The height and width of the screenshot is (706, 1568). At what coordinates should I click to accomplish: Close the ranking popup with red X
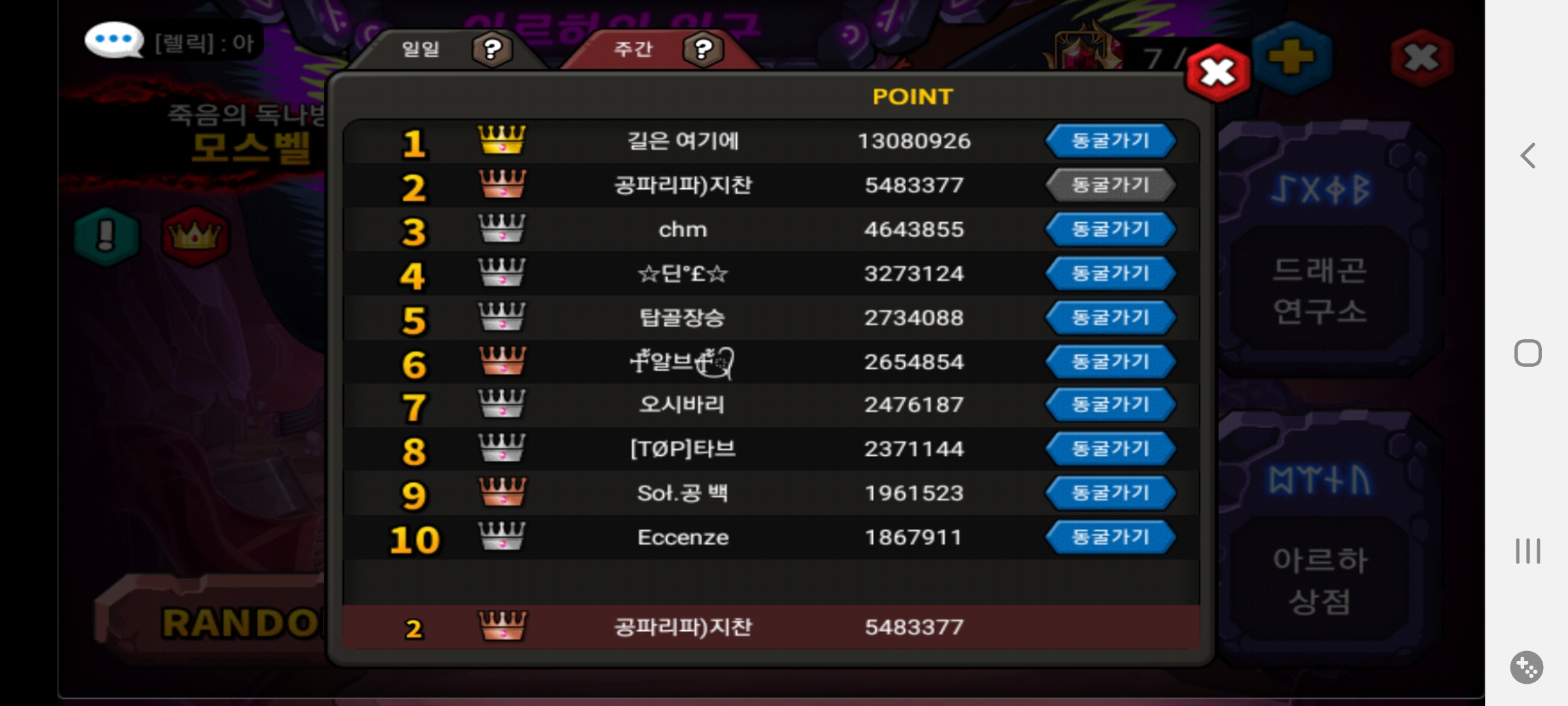(x=1218, y=73)
